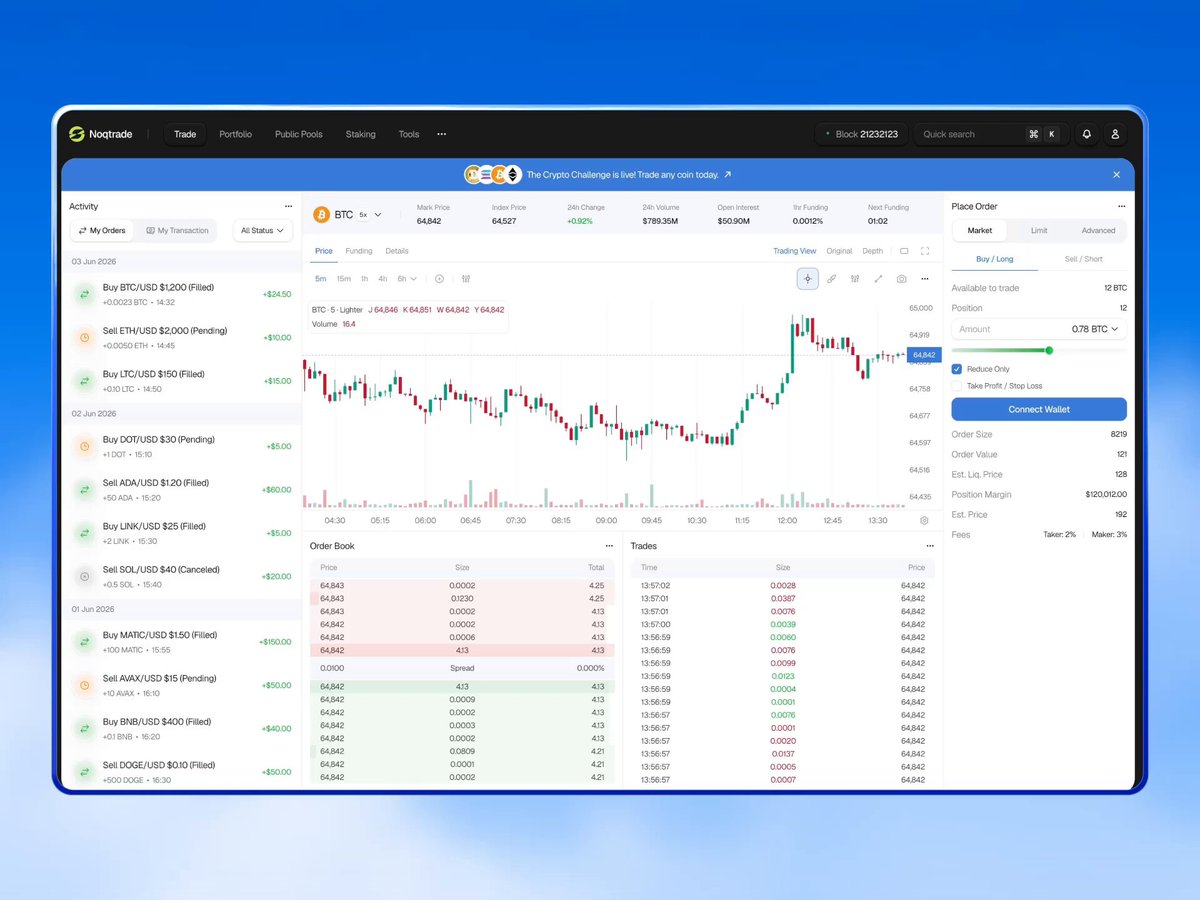Switch to the Funding tab
The height and width of the screenshot is (900, 1200).
coord(359,251)
